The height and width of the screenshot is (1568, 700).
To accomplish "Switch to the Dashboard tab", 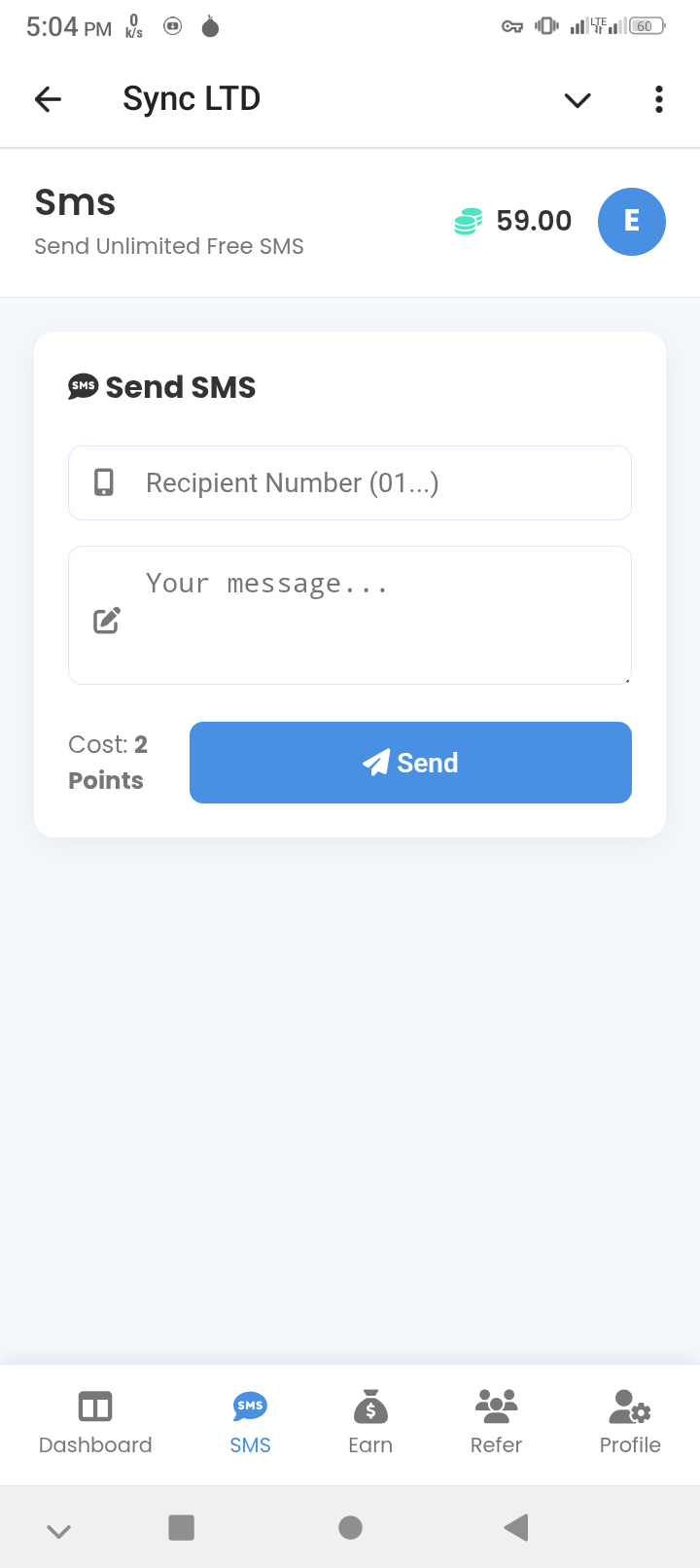I will tap(95, 1422).
